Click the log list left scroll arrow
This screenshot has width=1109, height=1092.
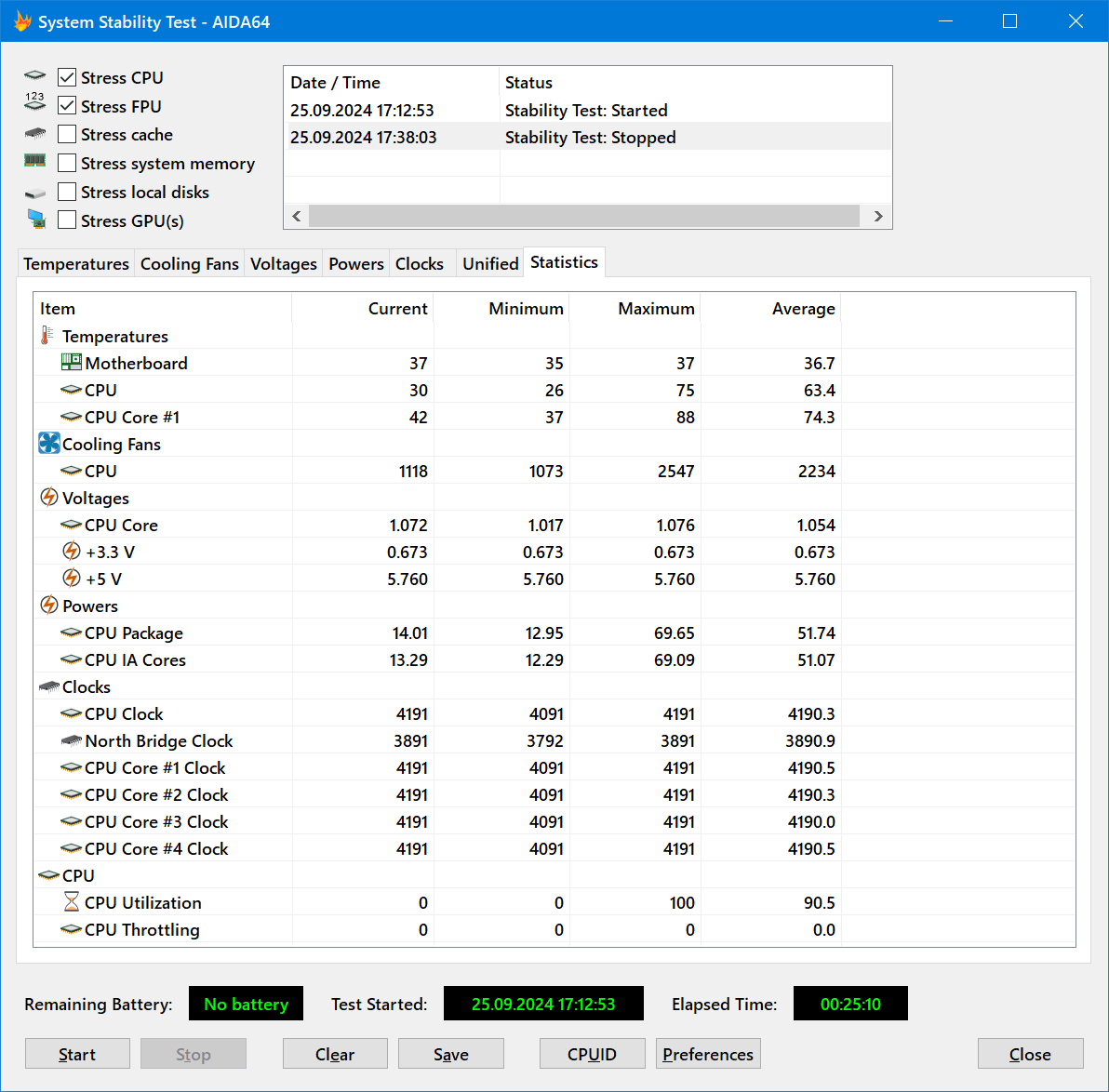point(297,217)
